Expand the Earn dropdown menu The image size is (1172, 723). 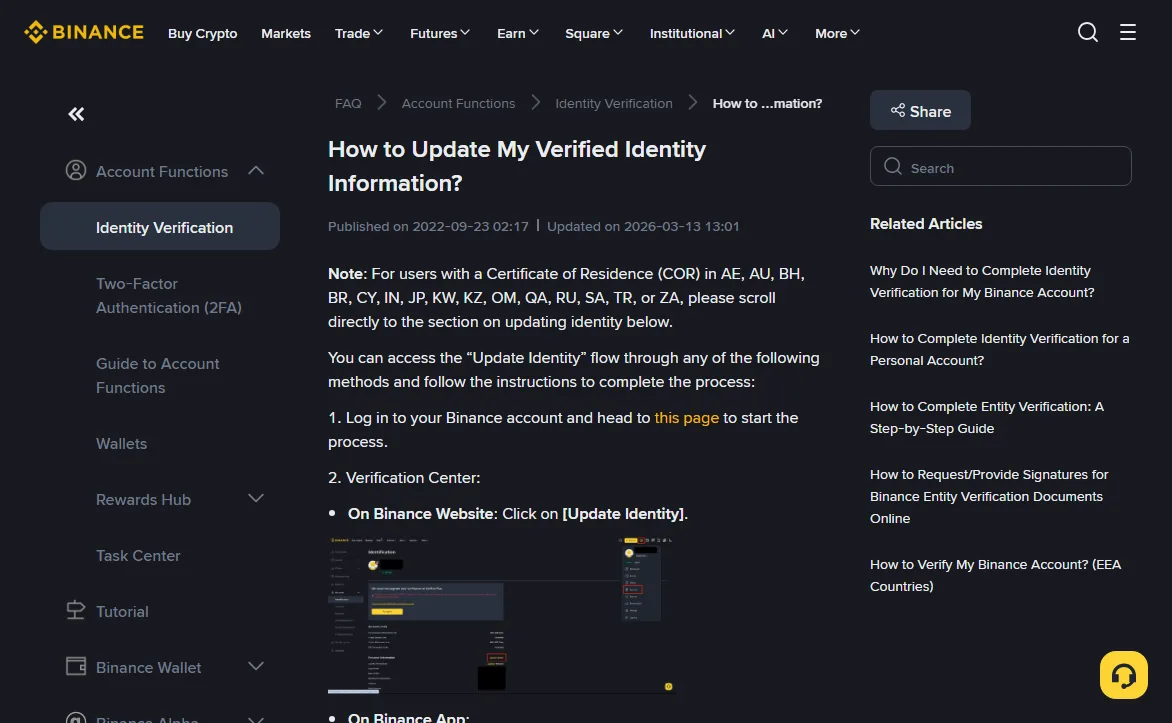pyautogui.click(x=517, y=33)
